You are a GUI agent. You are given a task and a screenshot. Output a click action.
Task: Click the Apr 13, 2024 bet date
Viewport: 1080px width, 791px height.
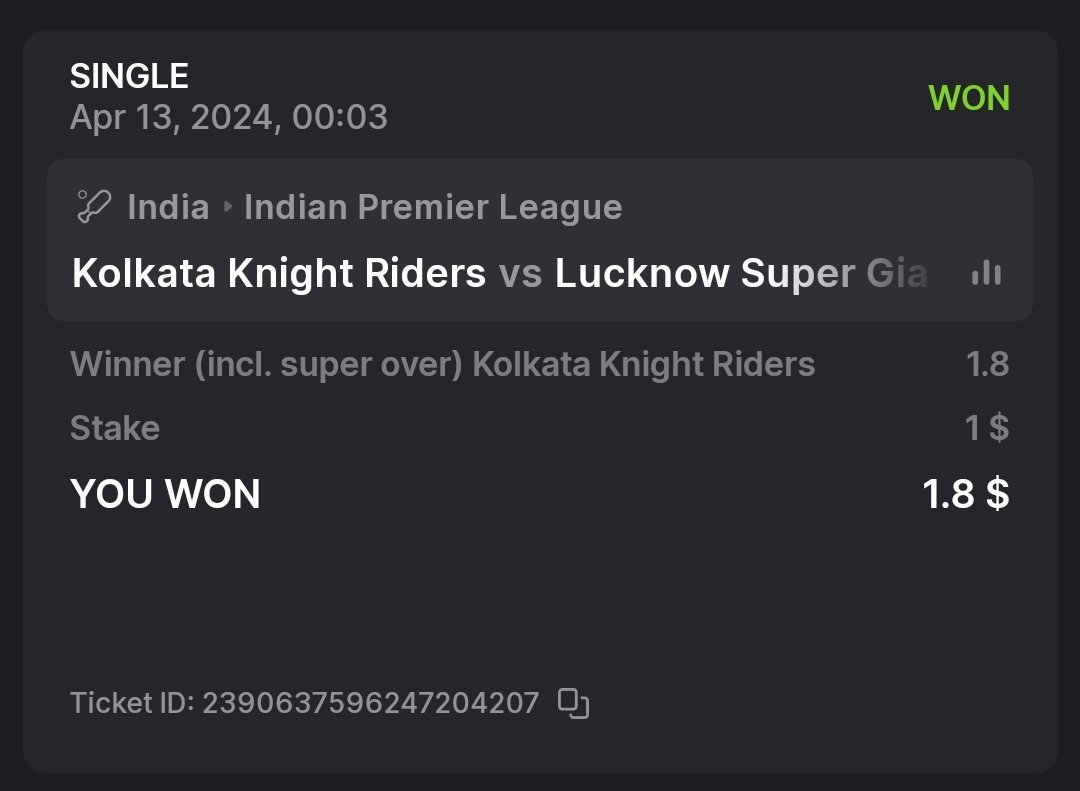(228, 118)
